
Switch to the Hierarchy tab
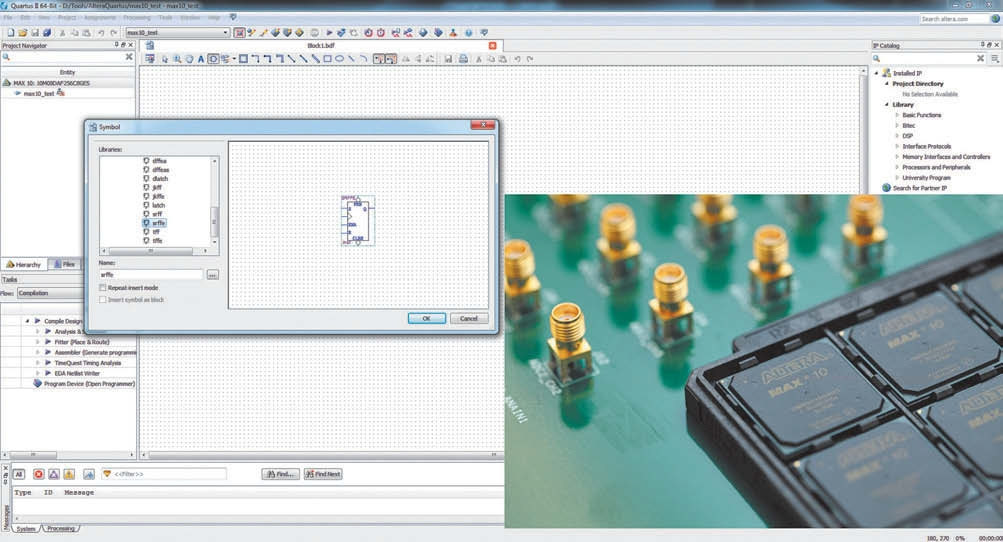tap(24, 264)
